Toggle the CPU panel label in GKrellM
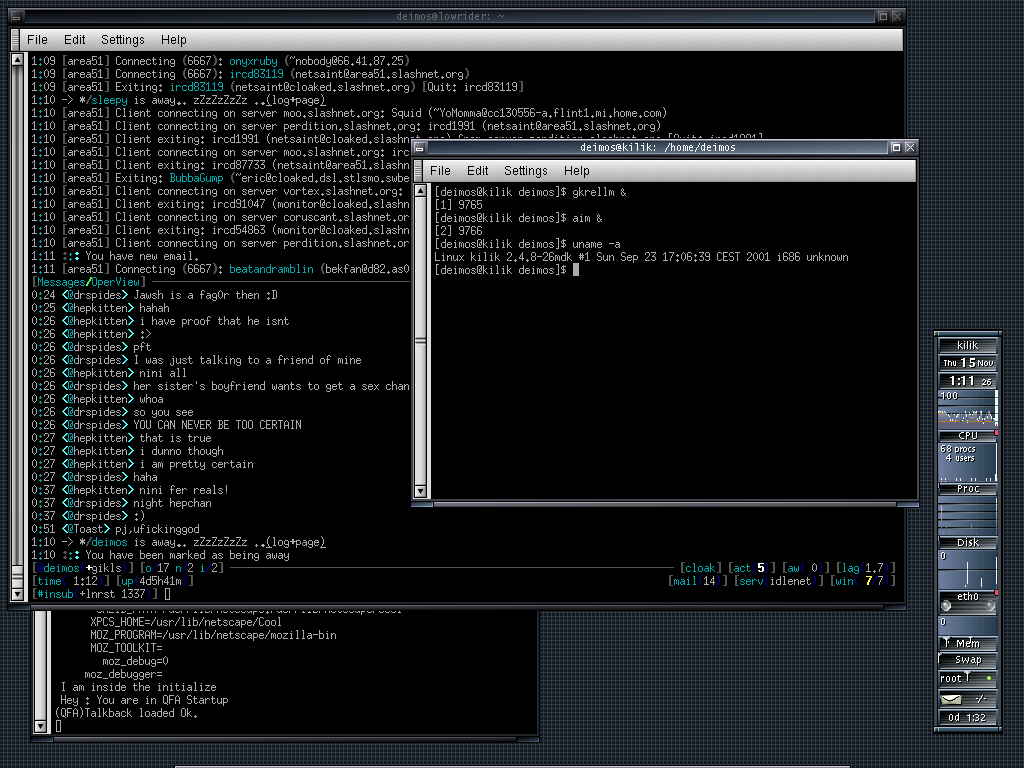 [x=967, y=435]
